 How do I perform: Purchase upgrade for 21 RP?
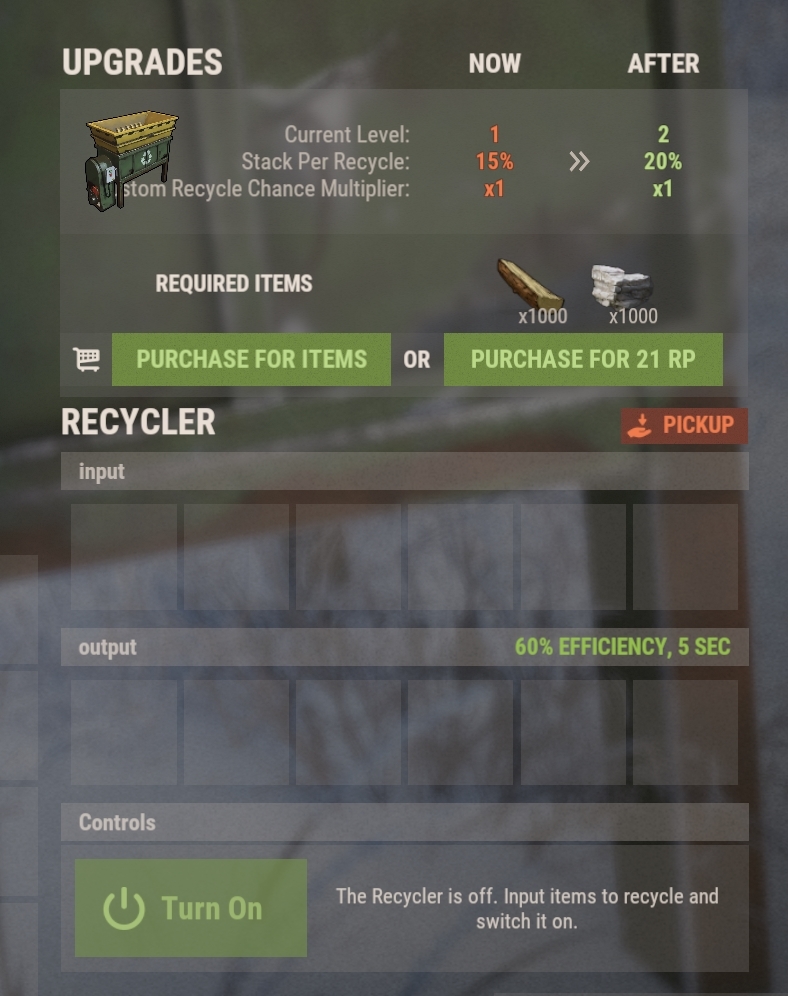point(583,360)
